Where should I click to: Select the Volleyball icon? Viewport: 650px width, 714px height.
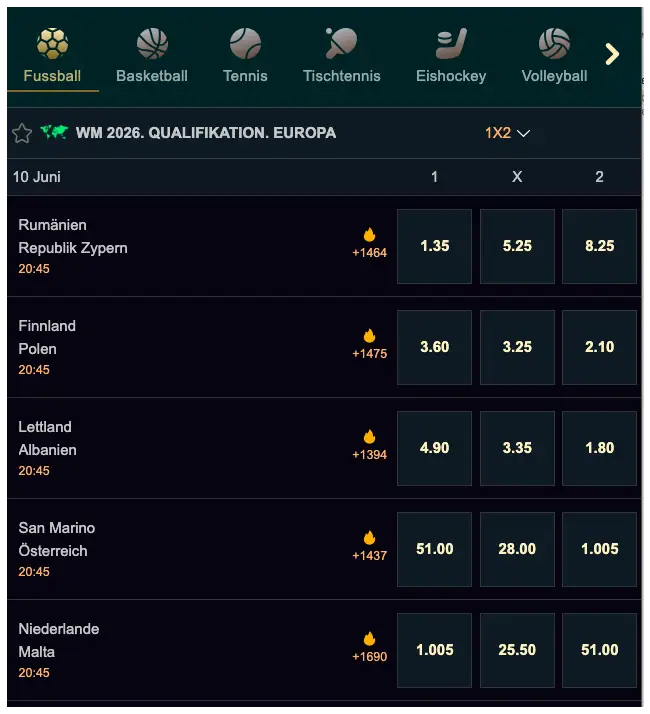point(554,44)
